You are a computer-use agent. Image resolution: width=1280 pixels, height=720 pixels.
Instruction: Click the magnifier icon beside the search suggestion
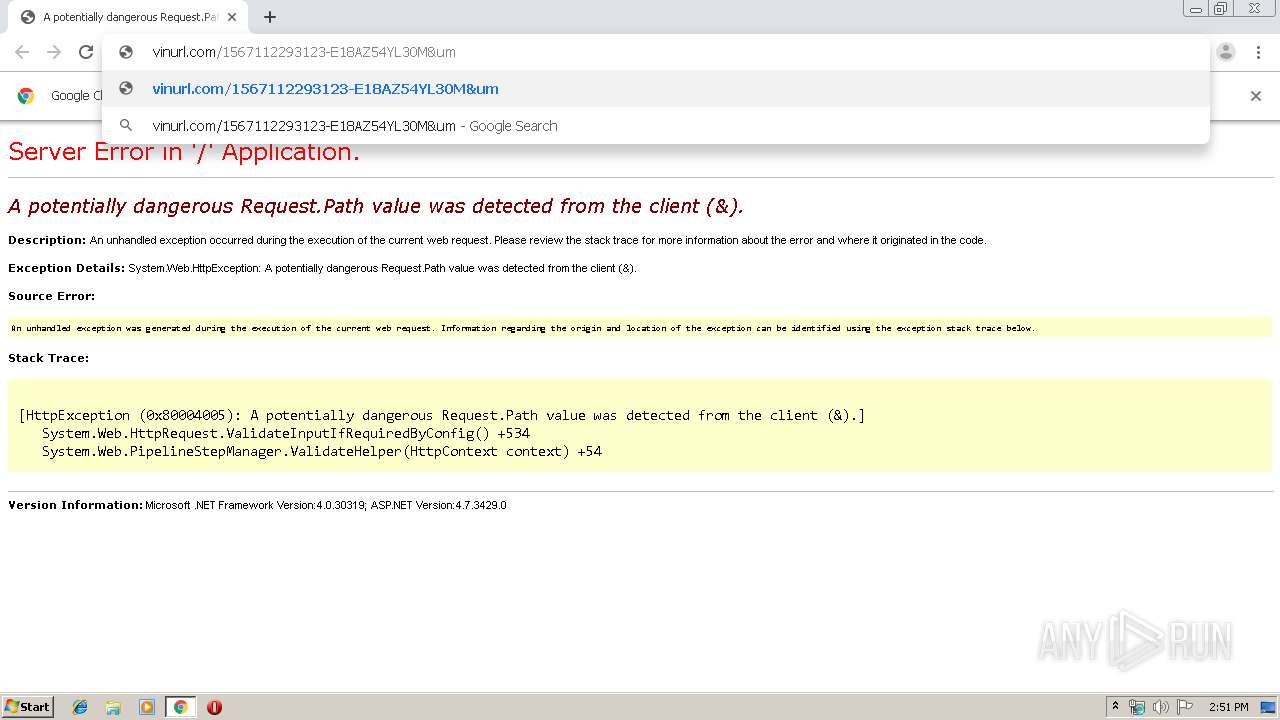coord(126,126)
